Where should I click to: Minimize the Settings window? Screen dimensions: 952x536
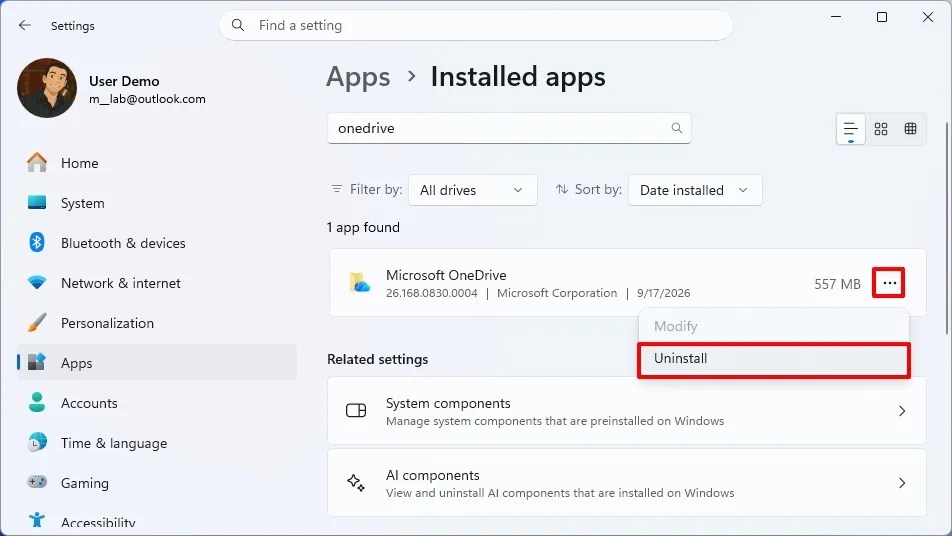point(836,17)
